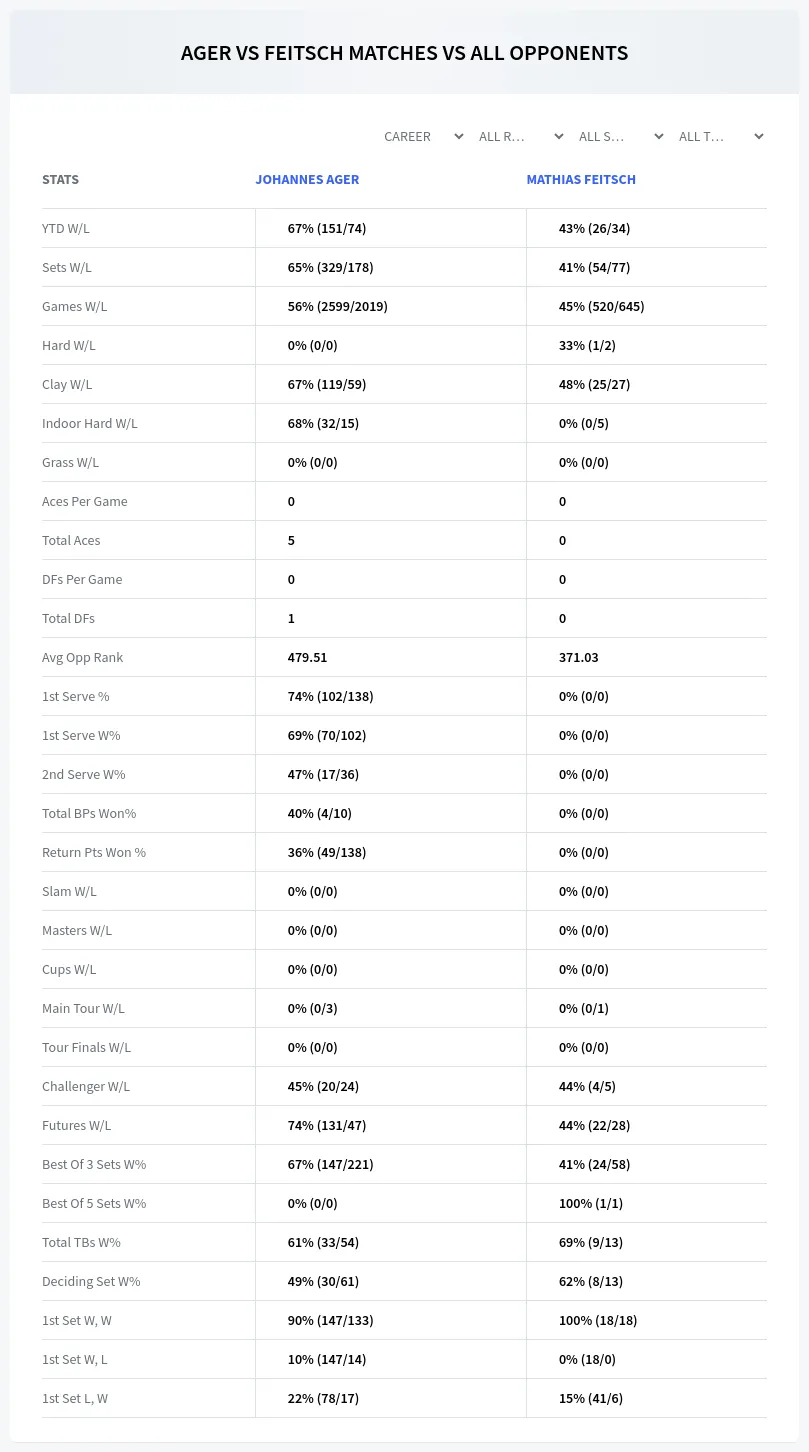Click the page title heading

click(404, 53)
